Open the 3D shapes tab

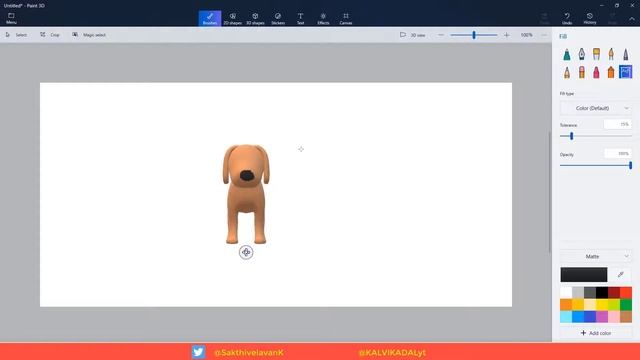[255, 18]
